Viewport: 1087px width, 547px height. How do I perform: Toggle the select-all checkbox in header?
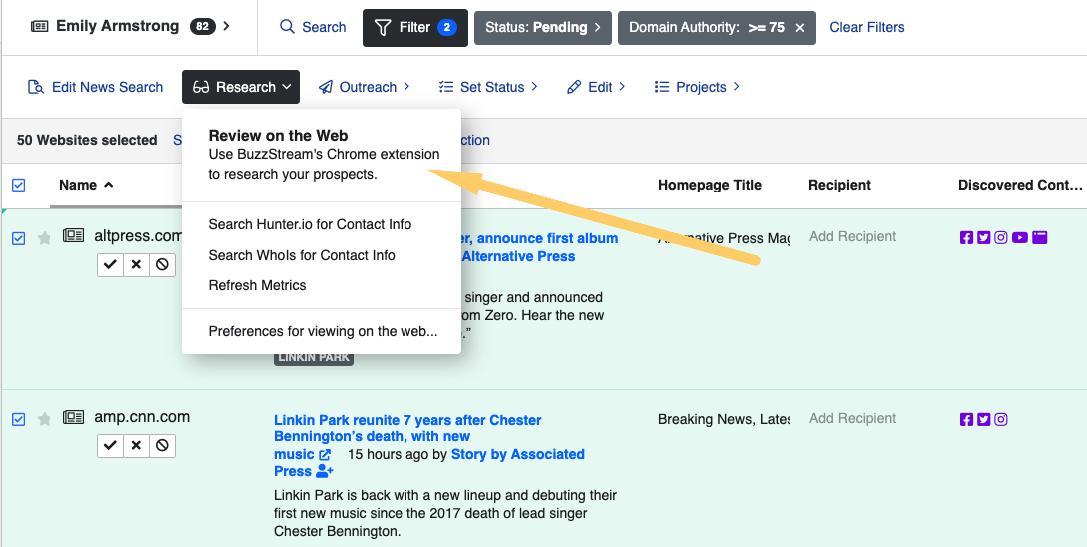[19, 185]
